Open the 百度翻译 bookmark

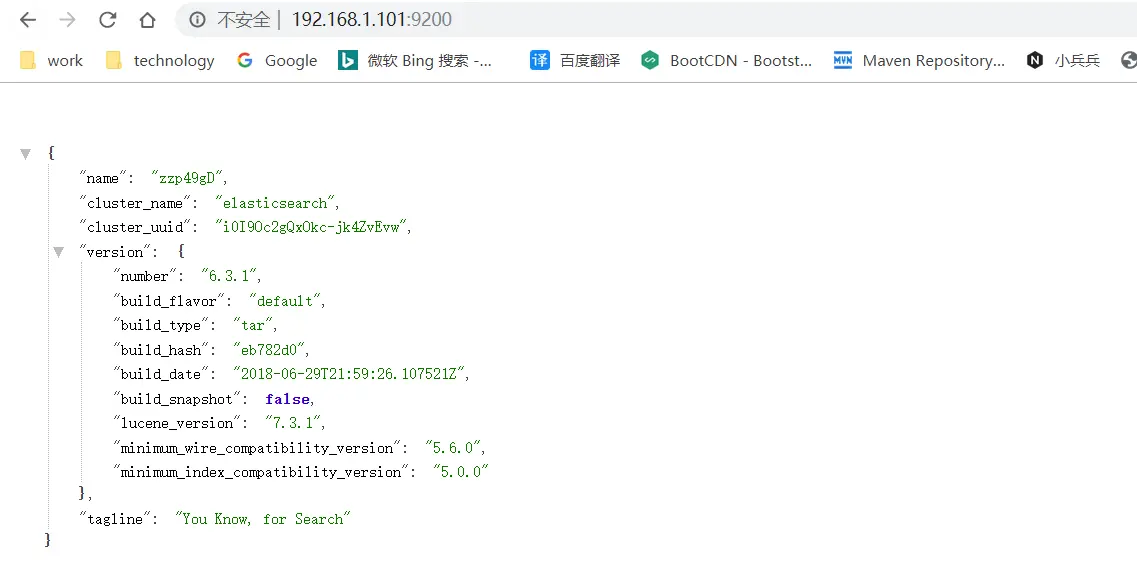click(x=575, y=61)
